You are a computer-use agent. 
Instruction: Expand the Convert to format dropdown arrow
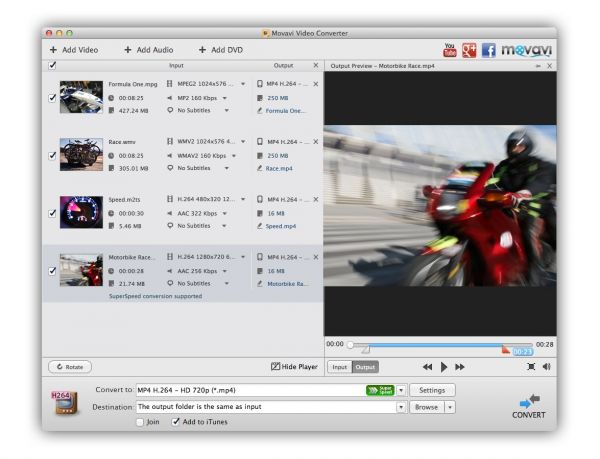tap(401, 390)
